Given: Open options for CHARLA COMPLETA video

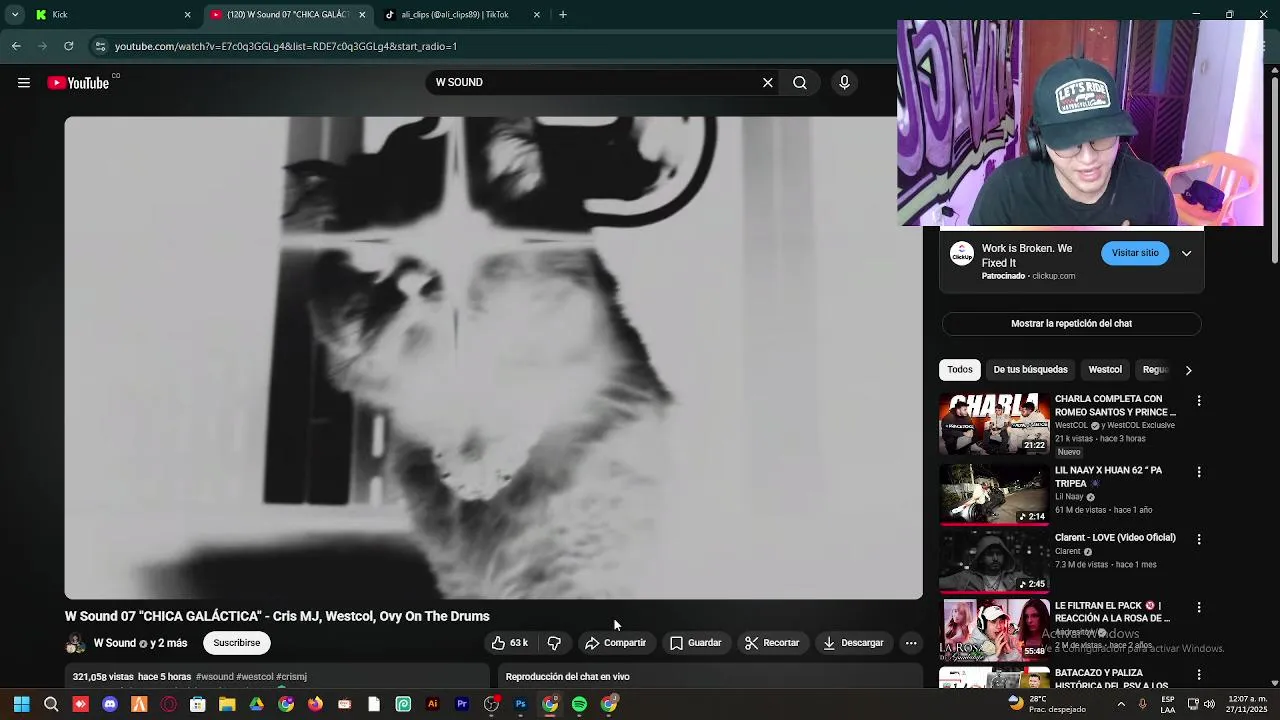Looking at the screenshot, I should point(1199,401).
